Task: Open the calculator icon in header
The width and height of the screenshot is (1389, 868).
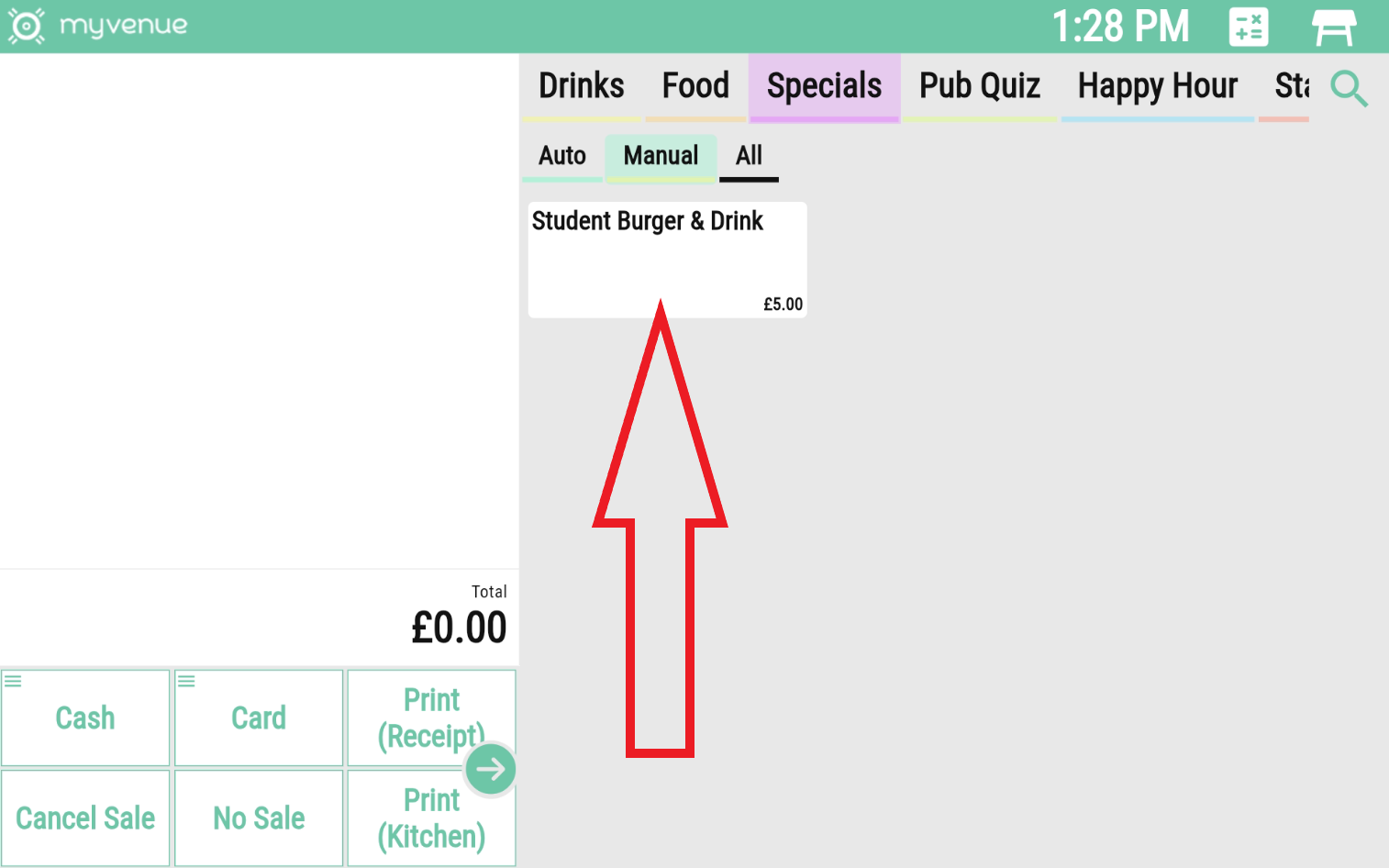Action: point(1249,27)
